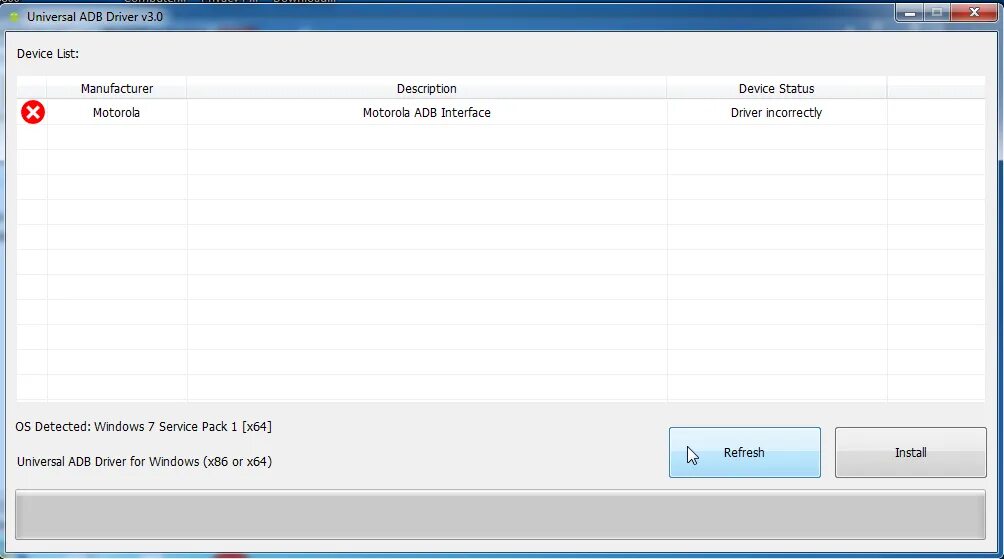Click the Manufacturer column header

pyautogui.click(x=117, y=88)
